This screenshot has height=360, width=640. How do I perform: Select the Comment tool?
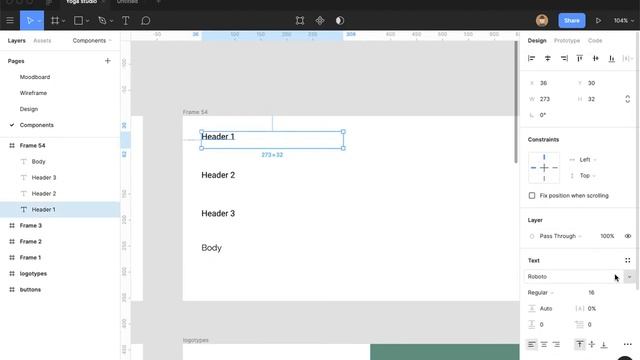(x=146, y=20)
